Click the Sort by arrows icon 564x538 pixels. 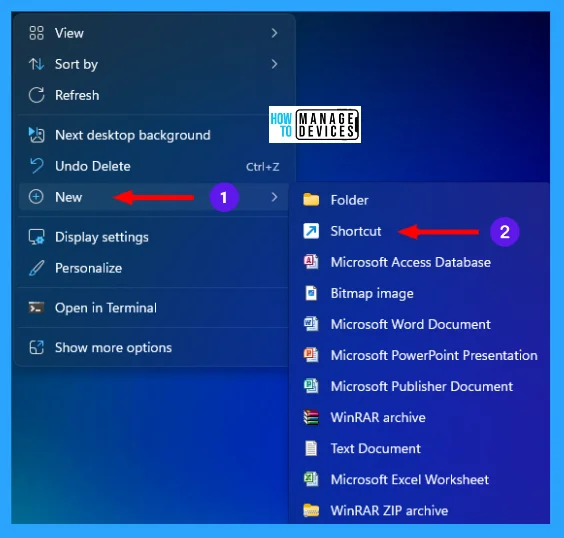coord(36,64)
